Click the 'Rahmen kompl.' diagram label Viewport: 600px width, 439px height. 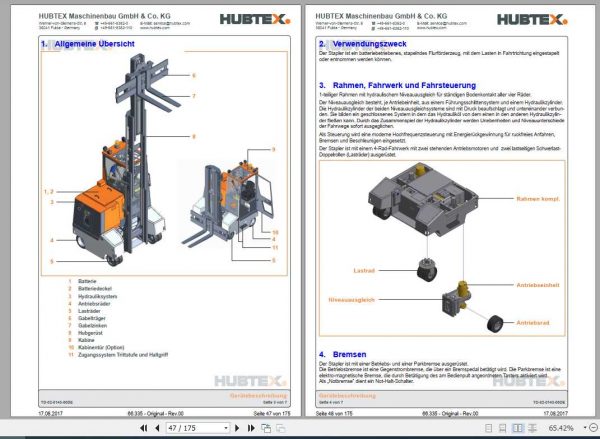pos(538,199)
